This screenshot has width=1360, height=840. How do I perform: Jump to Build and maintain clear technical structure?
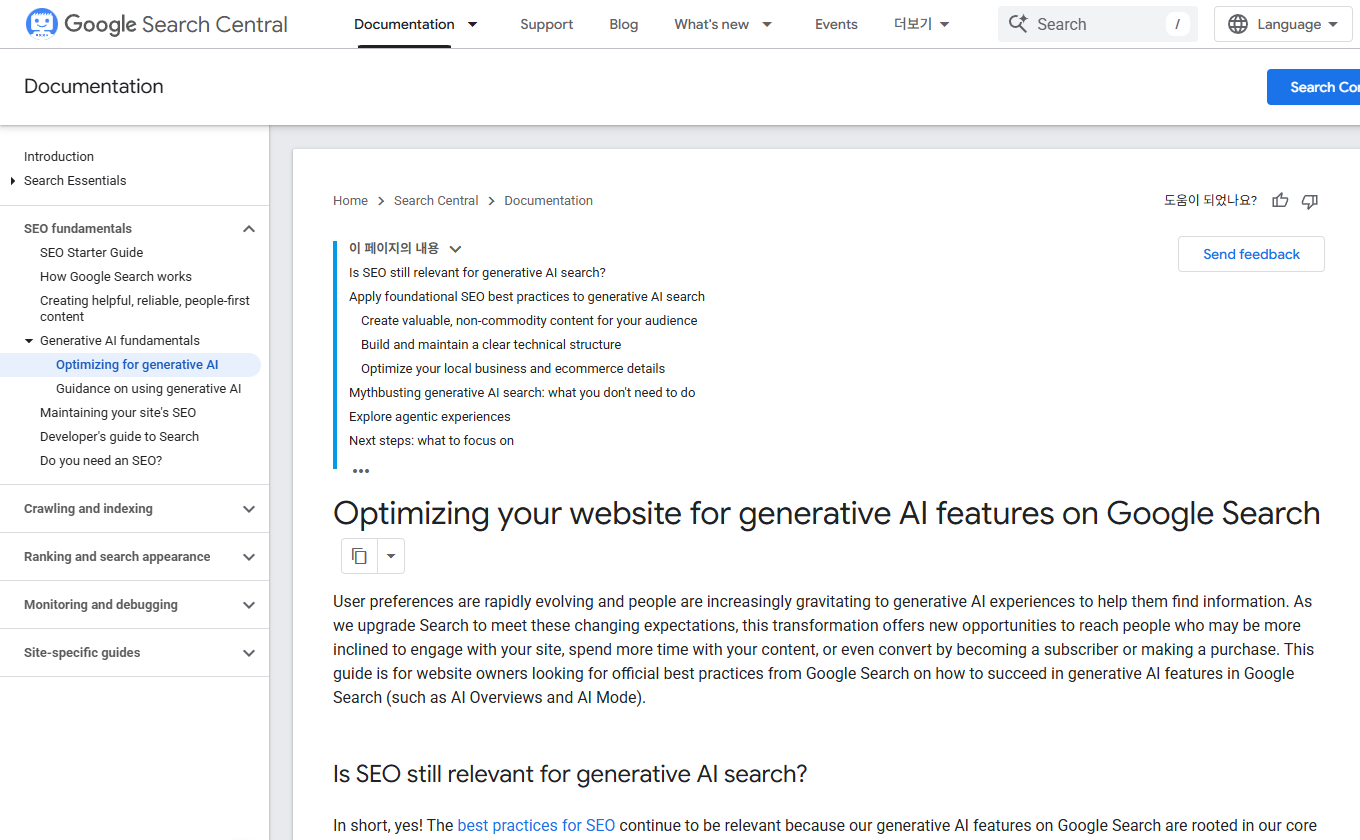click(491, 345)
